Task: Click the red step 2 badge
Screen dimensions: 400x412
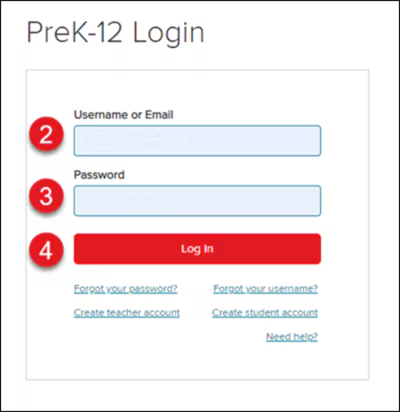Action: tap(46, 135)
